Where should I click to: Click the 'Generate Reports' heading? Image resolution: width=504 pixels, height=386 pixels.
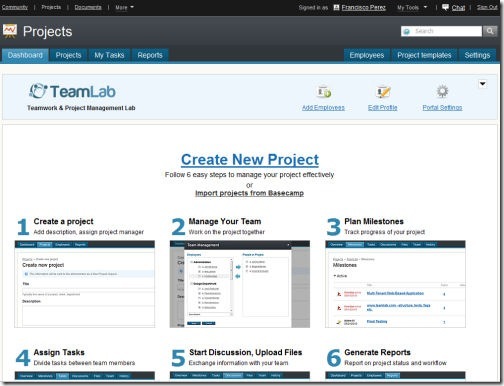[377, 352]
